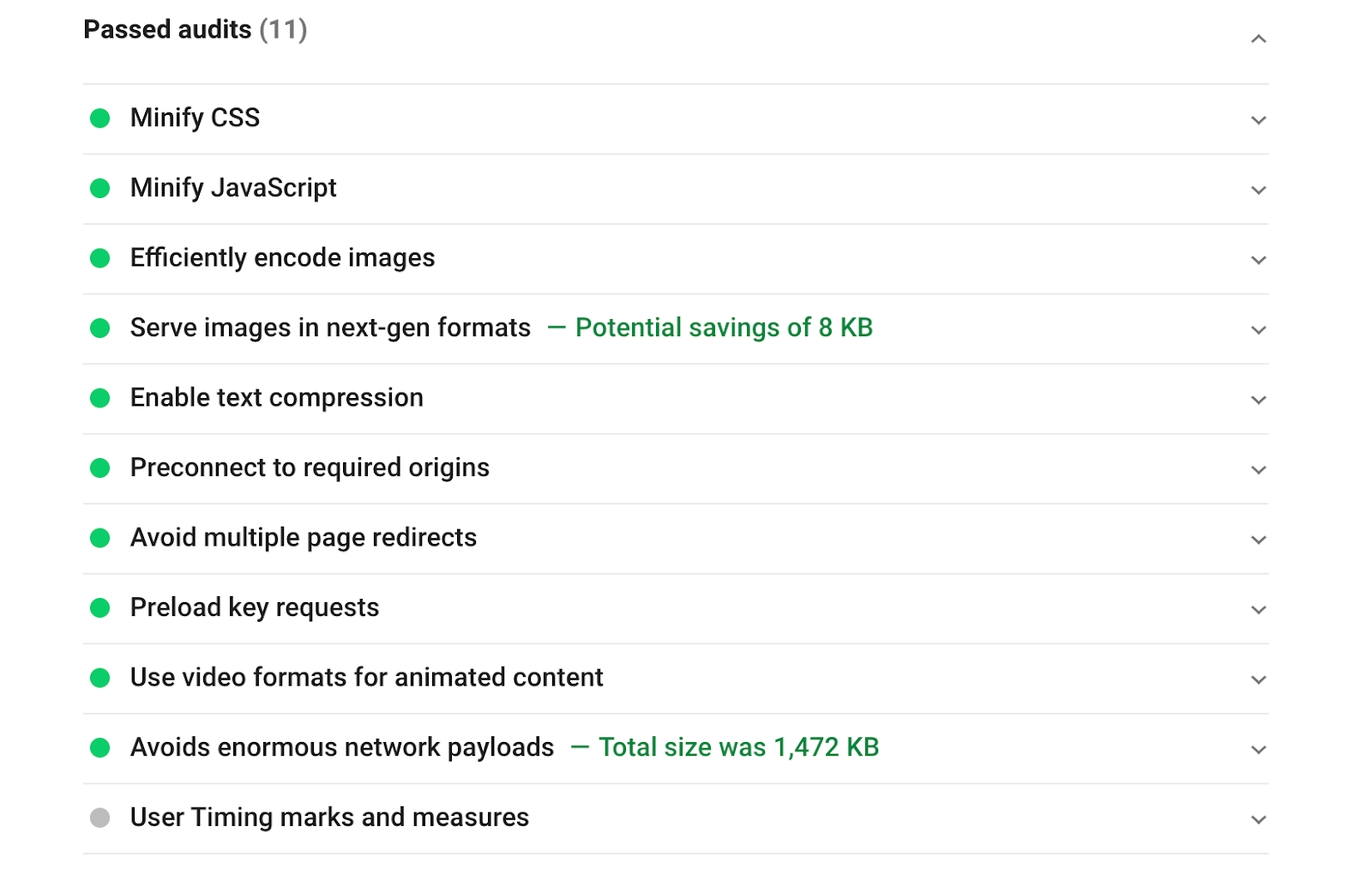Viewport: 1372px width, 881px height.
Task: Click gray dot beside User Timing marks
Action: point(100,818)
